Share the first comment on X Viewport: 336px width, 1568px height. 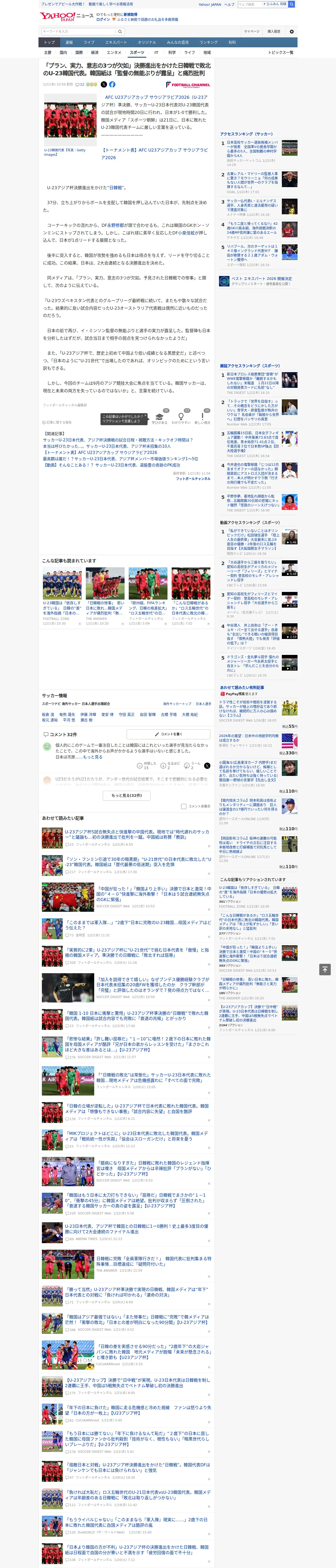point(207,766)
